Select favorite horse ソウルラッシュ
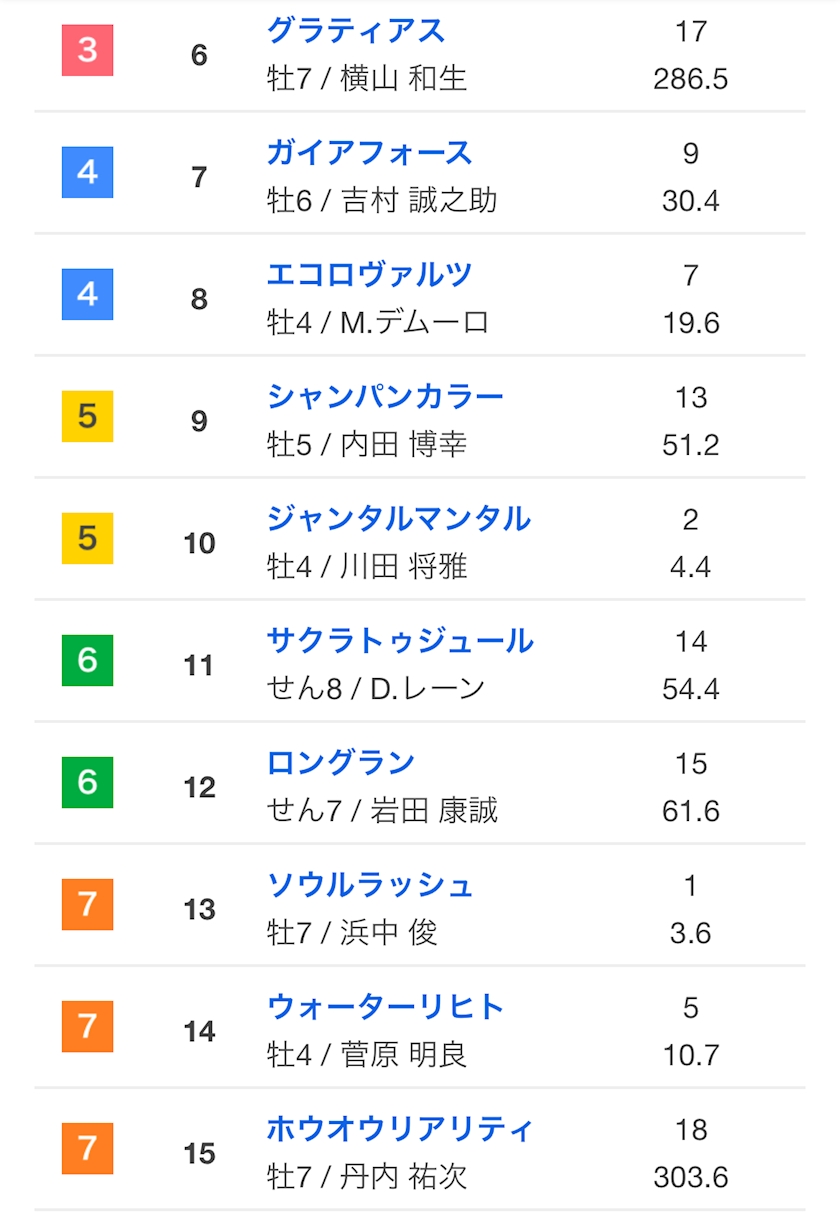840x1214 pixels. (x=369, y=885)
